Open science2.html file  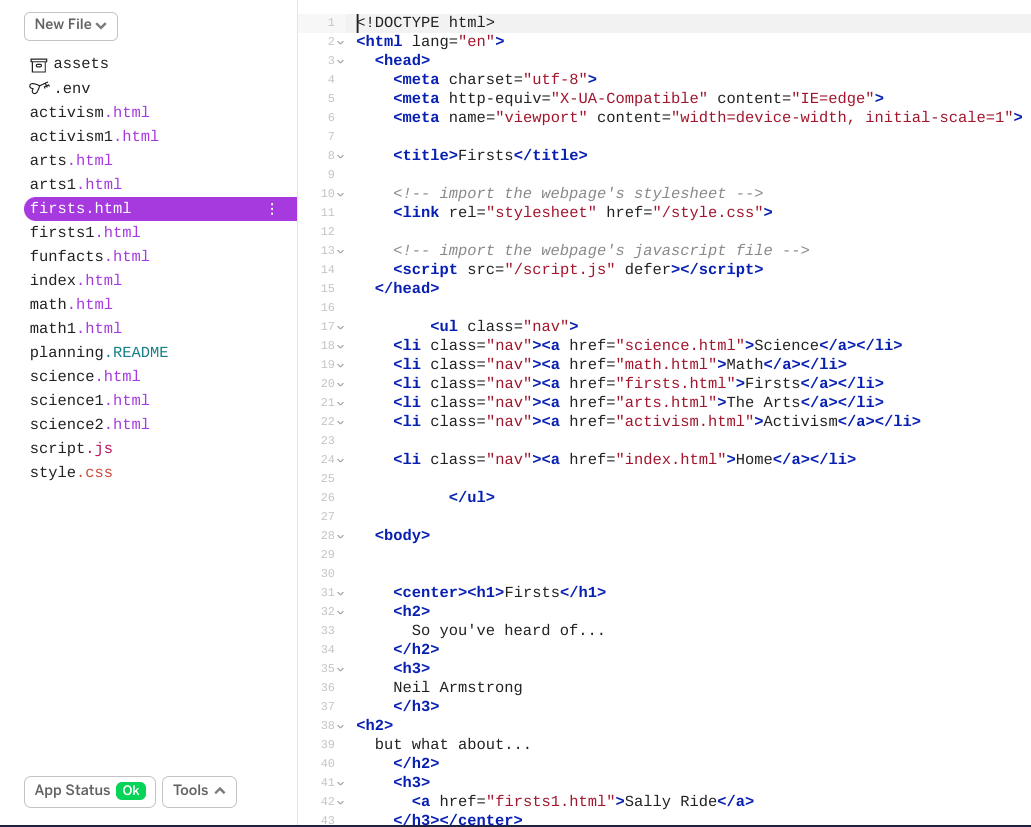tap(89, 424)
